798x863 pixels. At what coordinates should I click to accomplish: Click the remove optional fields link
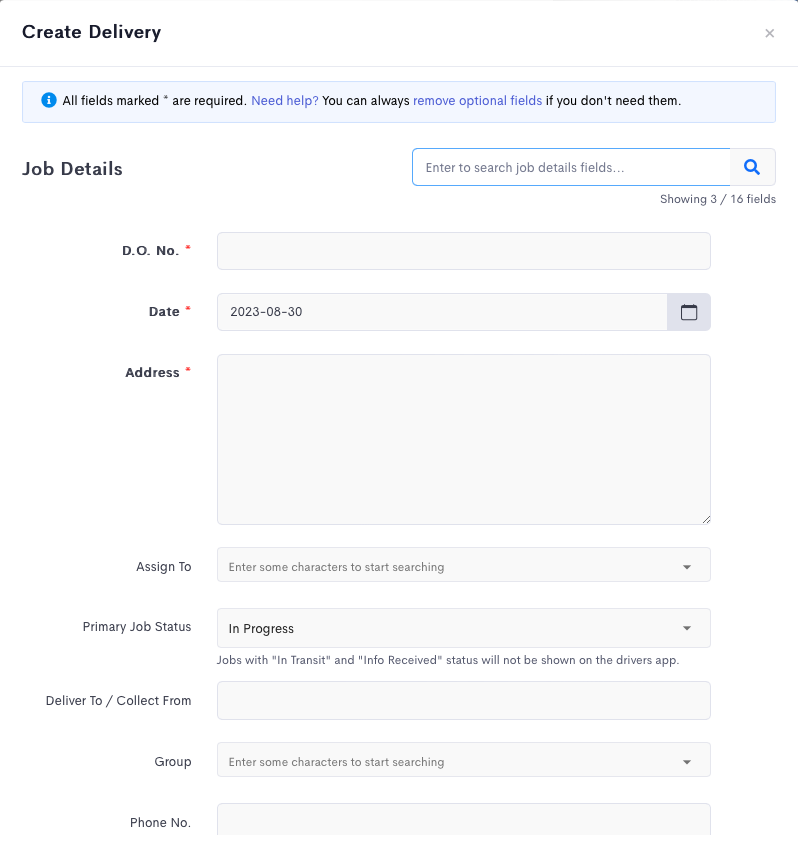(x=477, y=101)
